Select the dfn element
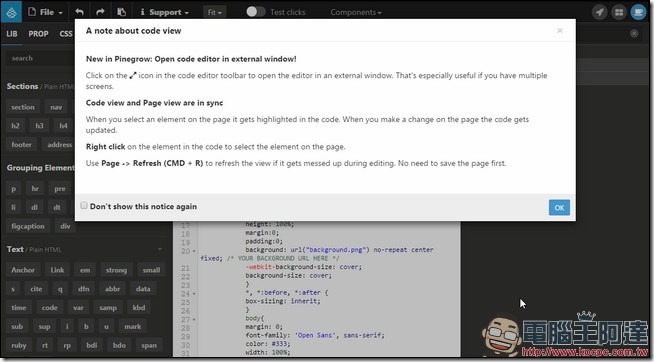The image size is (654, 362). coord(83,289)
